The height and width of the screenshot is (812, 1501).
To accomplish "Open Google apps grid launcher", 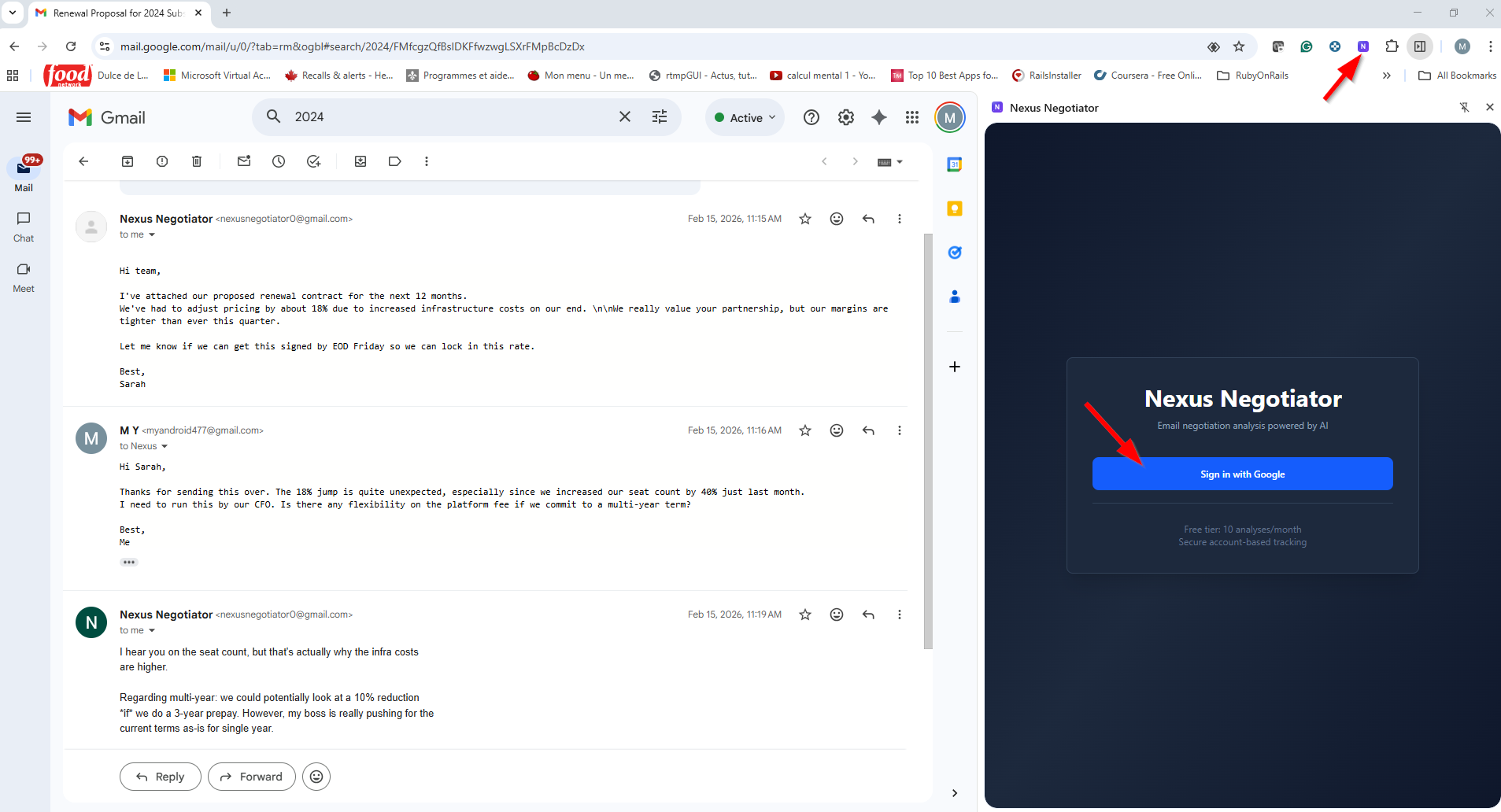I will click(912, 117).
